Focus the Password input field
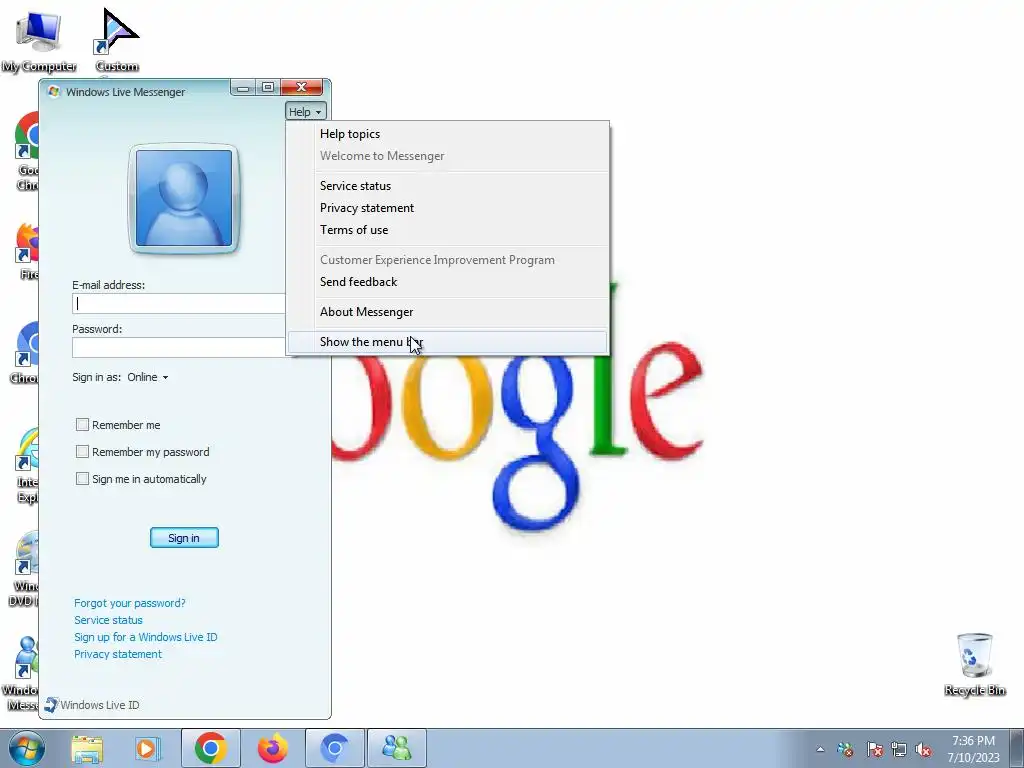1024x768 pixels. tap(179, 347)
